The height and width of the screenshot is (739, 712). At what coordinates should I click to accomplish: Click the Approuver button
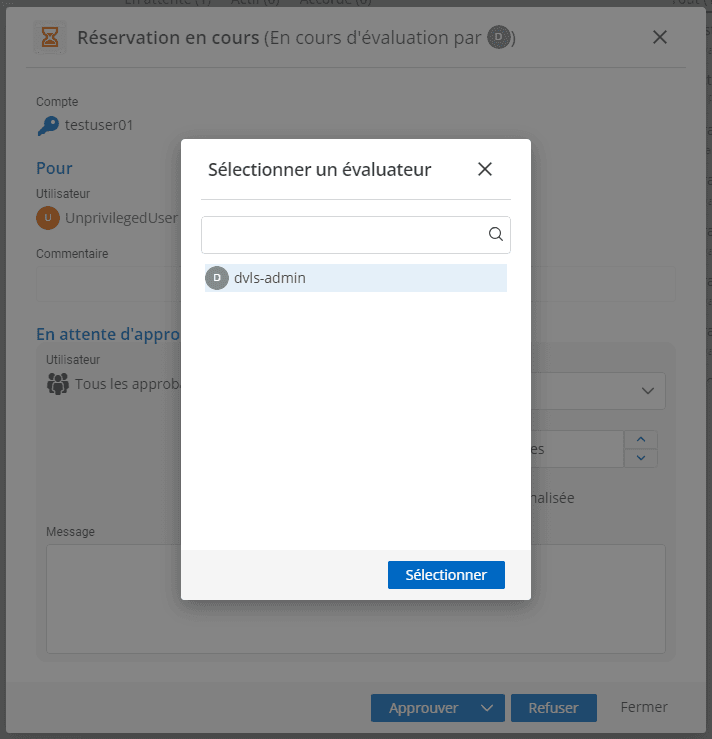(423, 708)
